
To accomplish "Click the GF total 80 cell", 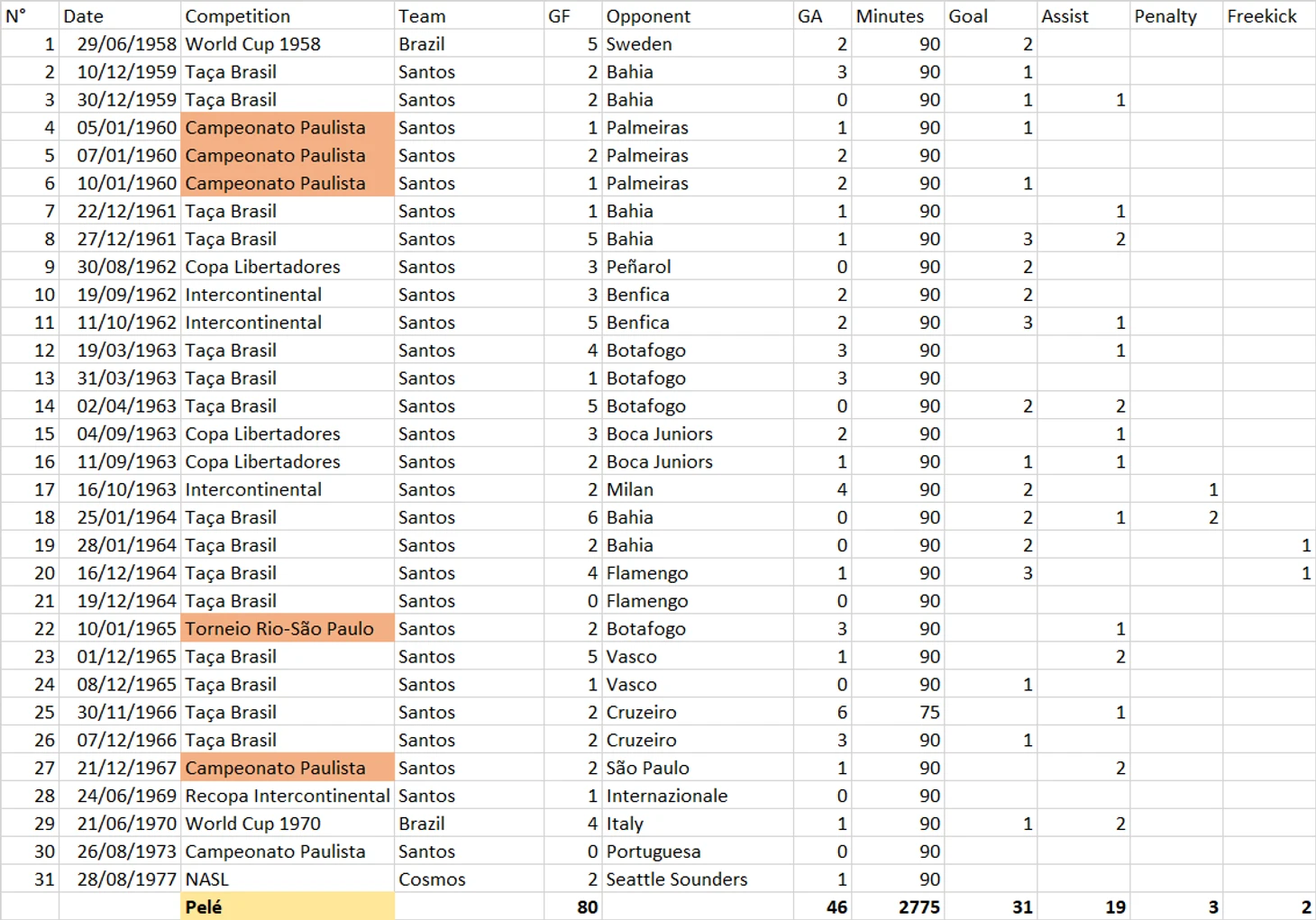I will 572,906.
